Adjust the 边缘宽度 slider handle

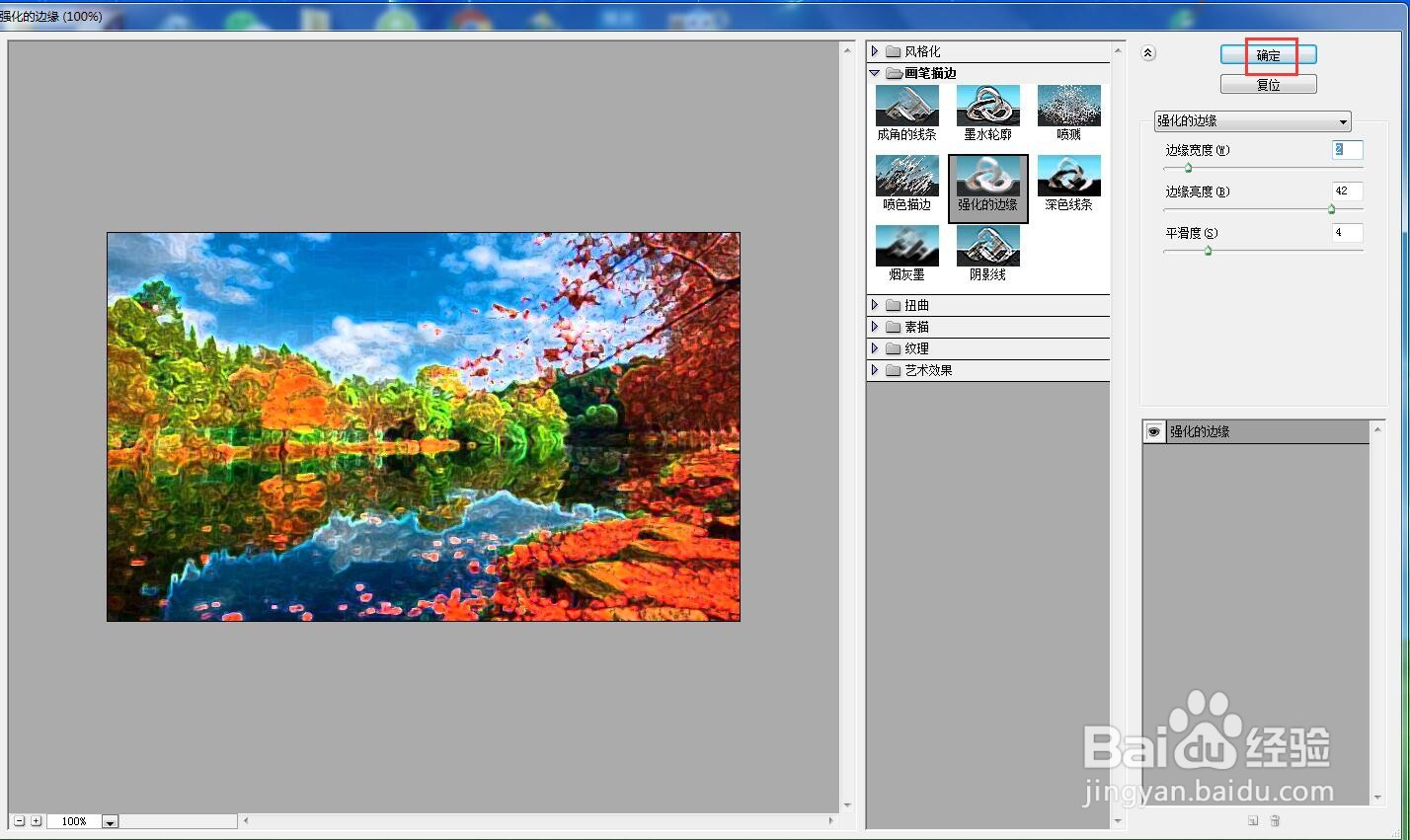(x=1188, y=169)
